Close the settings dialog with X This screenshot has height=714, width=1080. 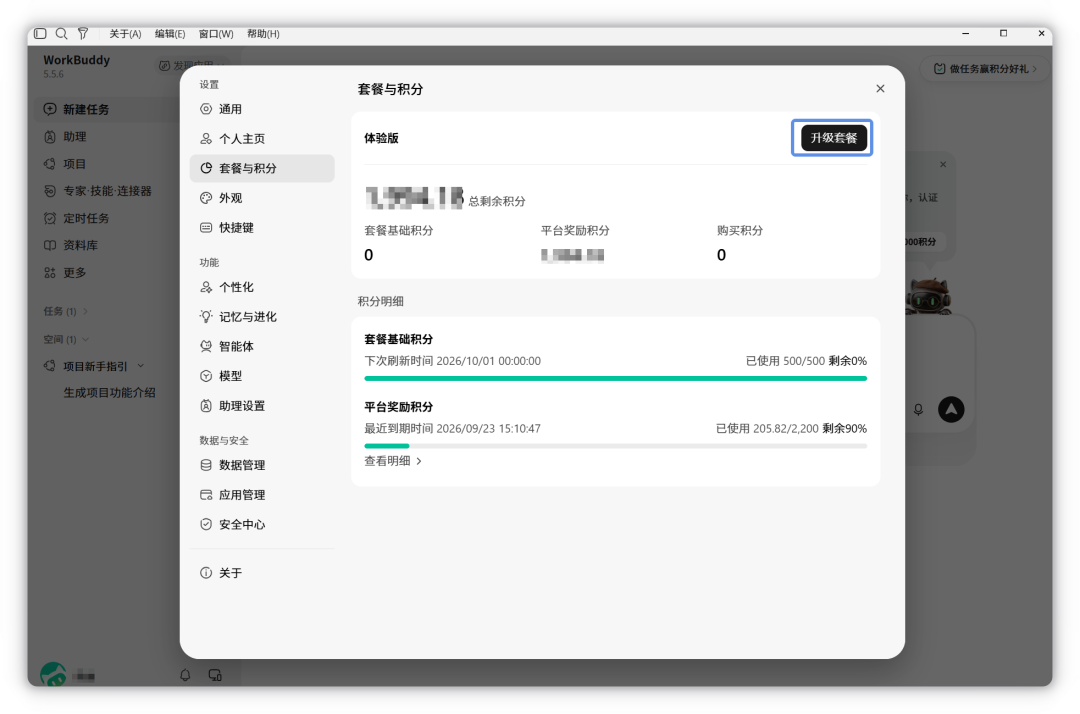pyautogui.click(x=880, y=88)
